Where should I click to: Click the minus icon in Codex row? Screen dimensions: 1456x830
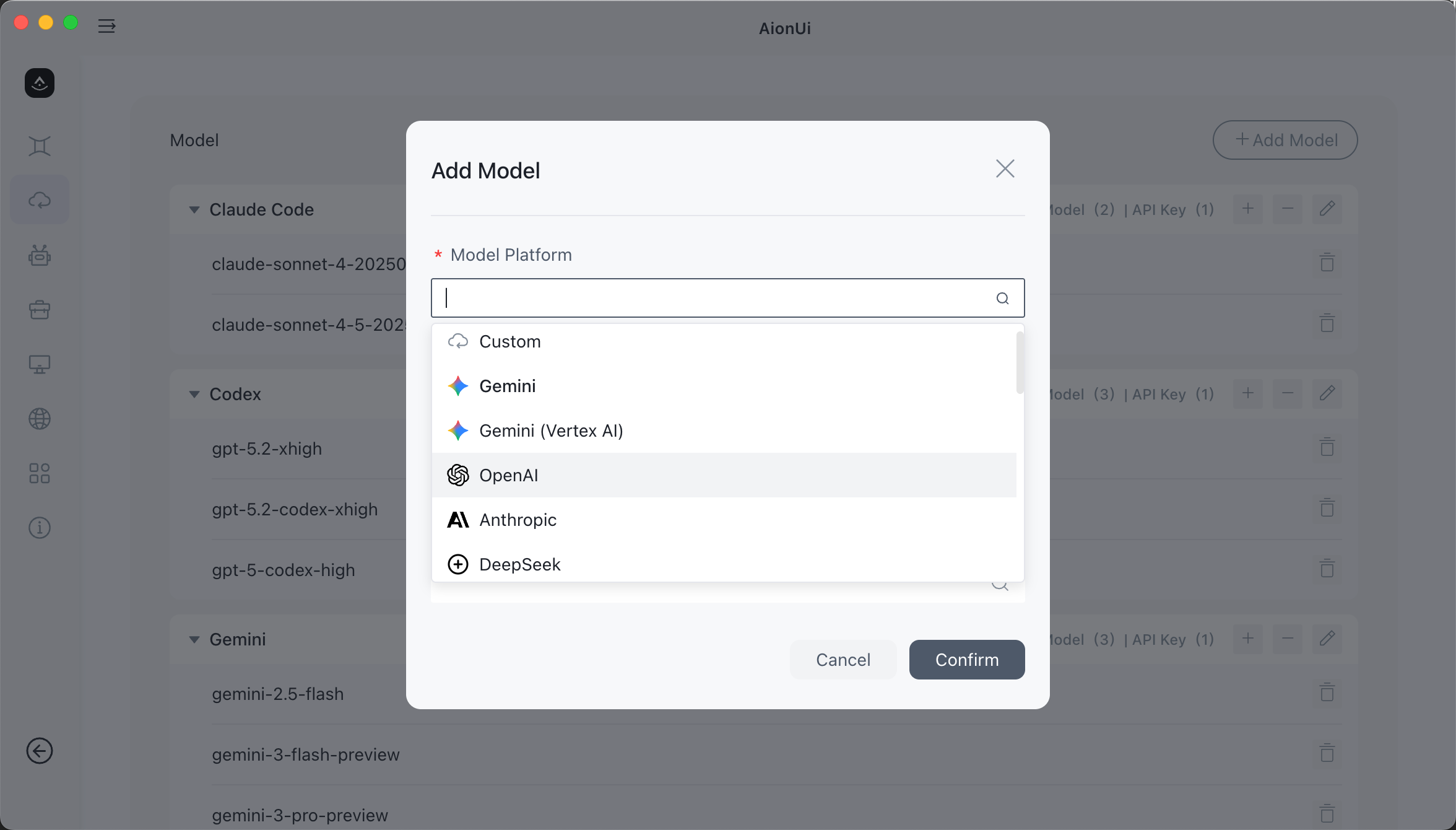pyautogui.click(x=1288, y=393)
